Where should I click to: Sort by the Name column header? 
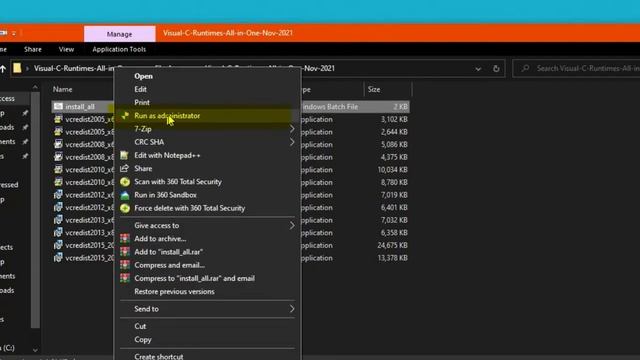pyautogui.click(x=62, y=89)
